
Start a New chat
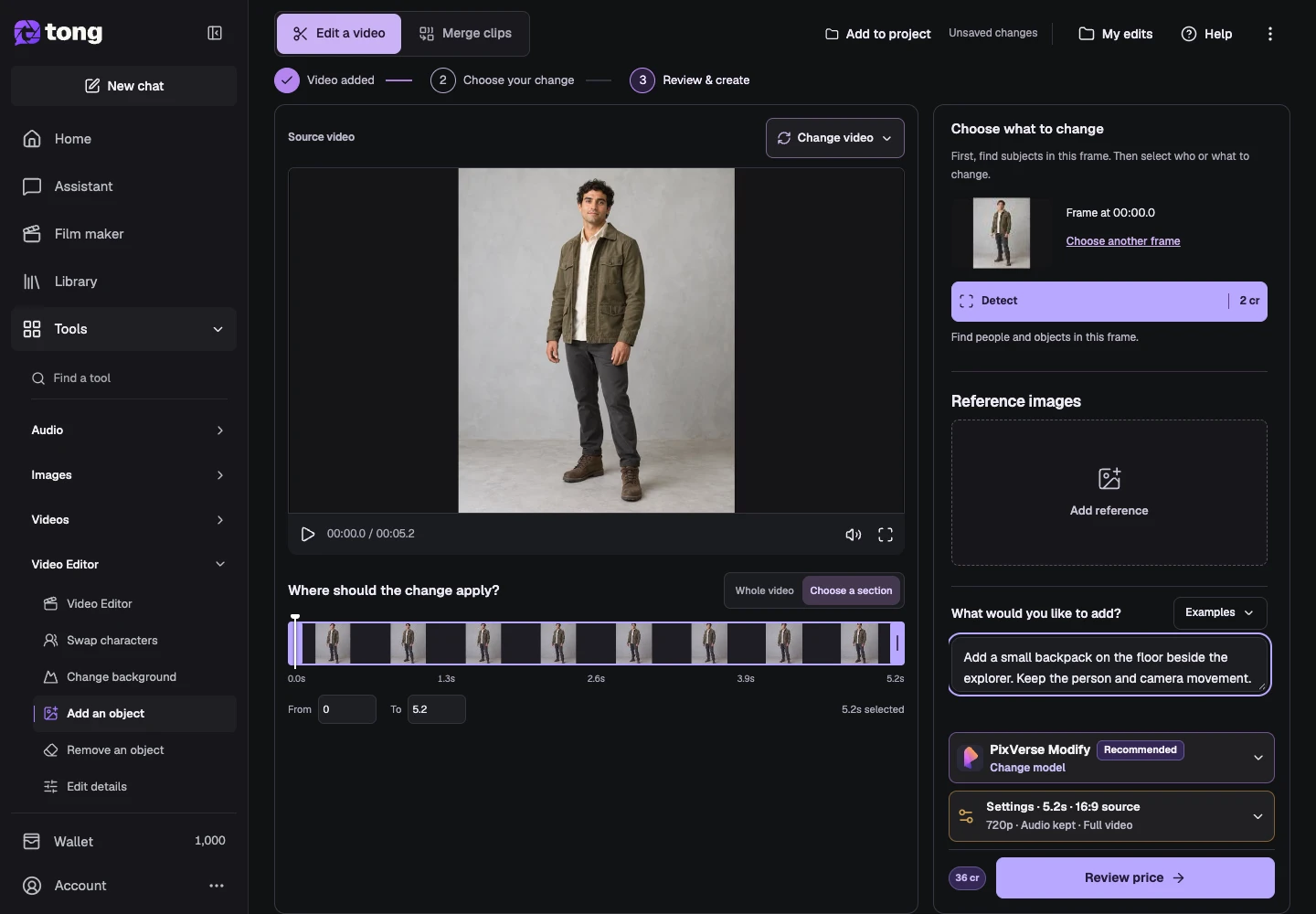tap(123, 86)
